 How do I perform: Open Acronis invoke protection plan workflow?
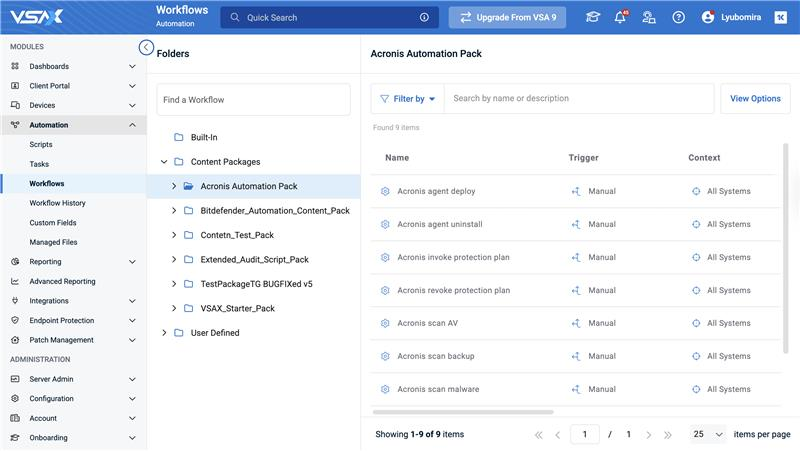tap(454, 257)
